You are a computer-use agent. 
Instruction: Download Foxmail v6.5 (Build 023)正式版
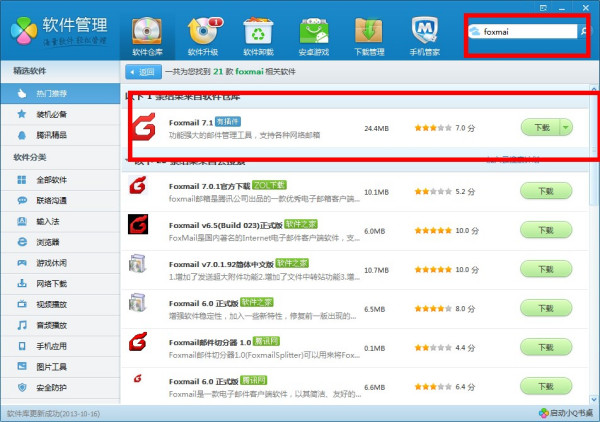click(x=546, y=230)
